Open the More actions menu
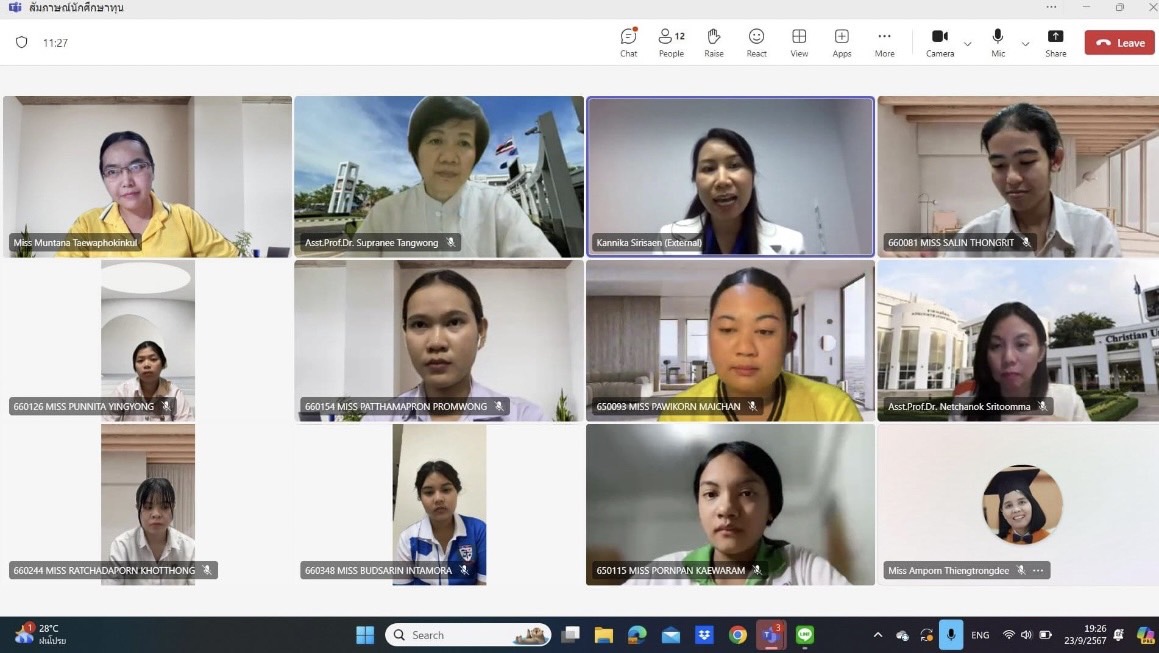The width and height of the screenshot is (1159, 653). [x=884, y=42]
